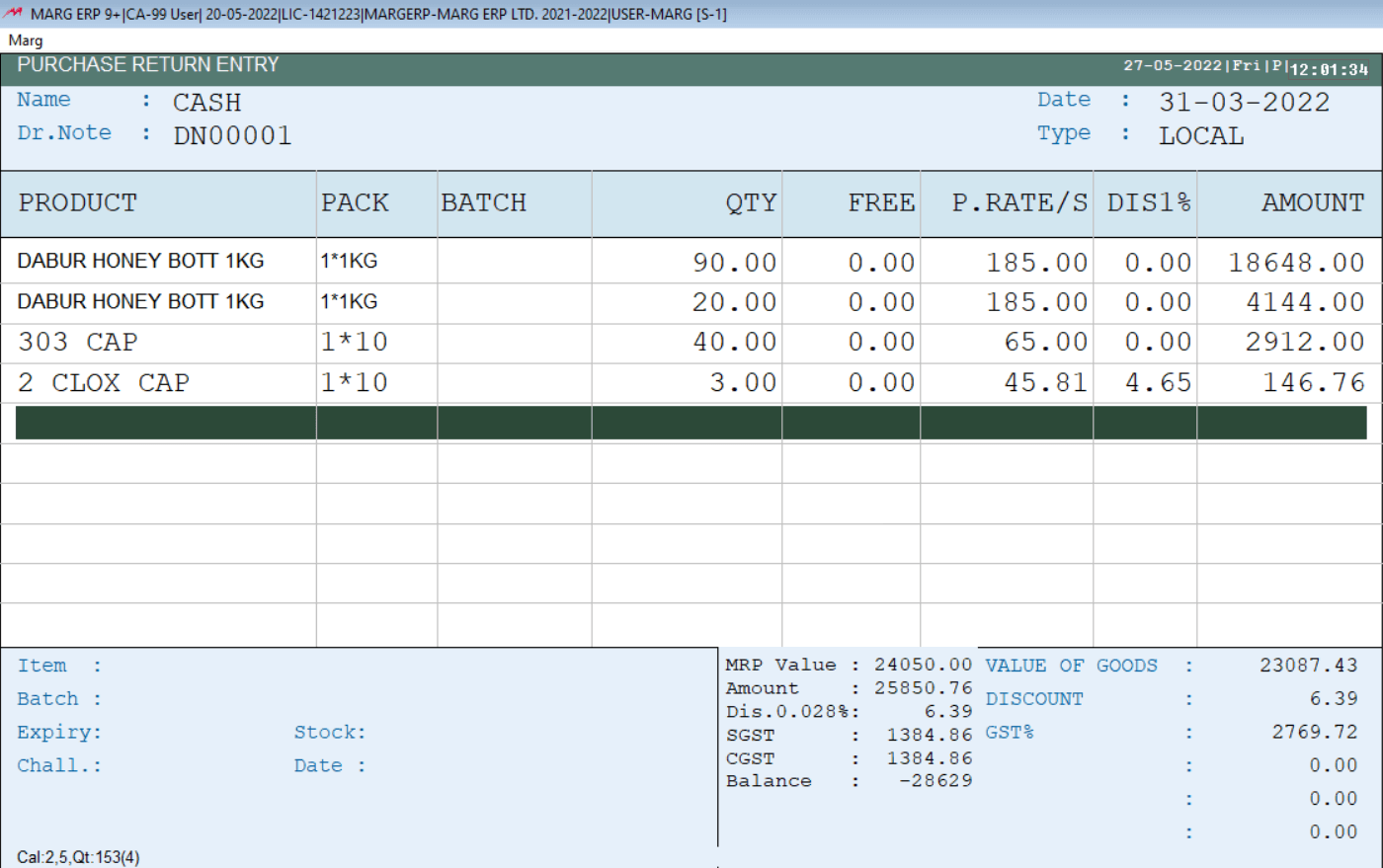Open the Marg menu
This screenshot has height=868, width=1383.
coord(26,40)
